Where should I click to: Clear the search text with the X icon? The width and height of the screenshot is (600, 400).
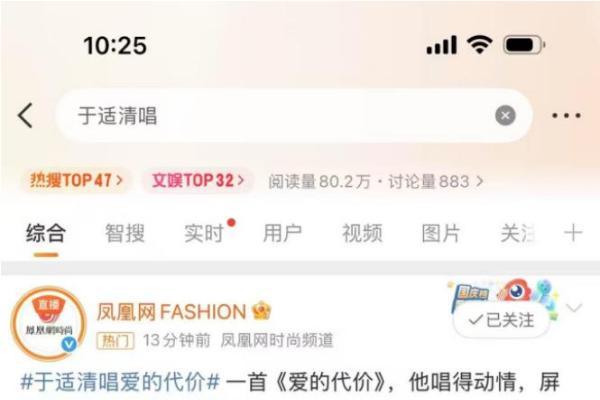505,115
